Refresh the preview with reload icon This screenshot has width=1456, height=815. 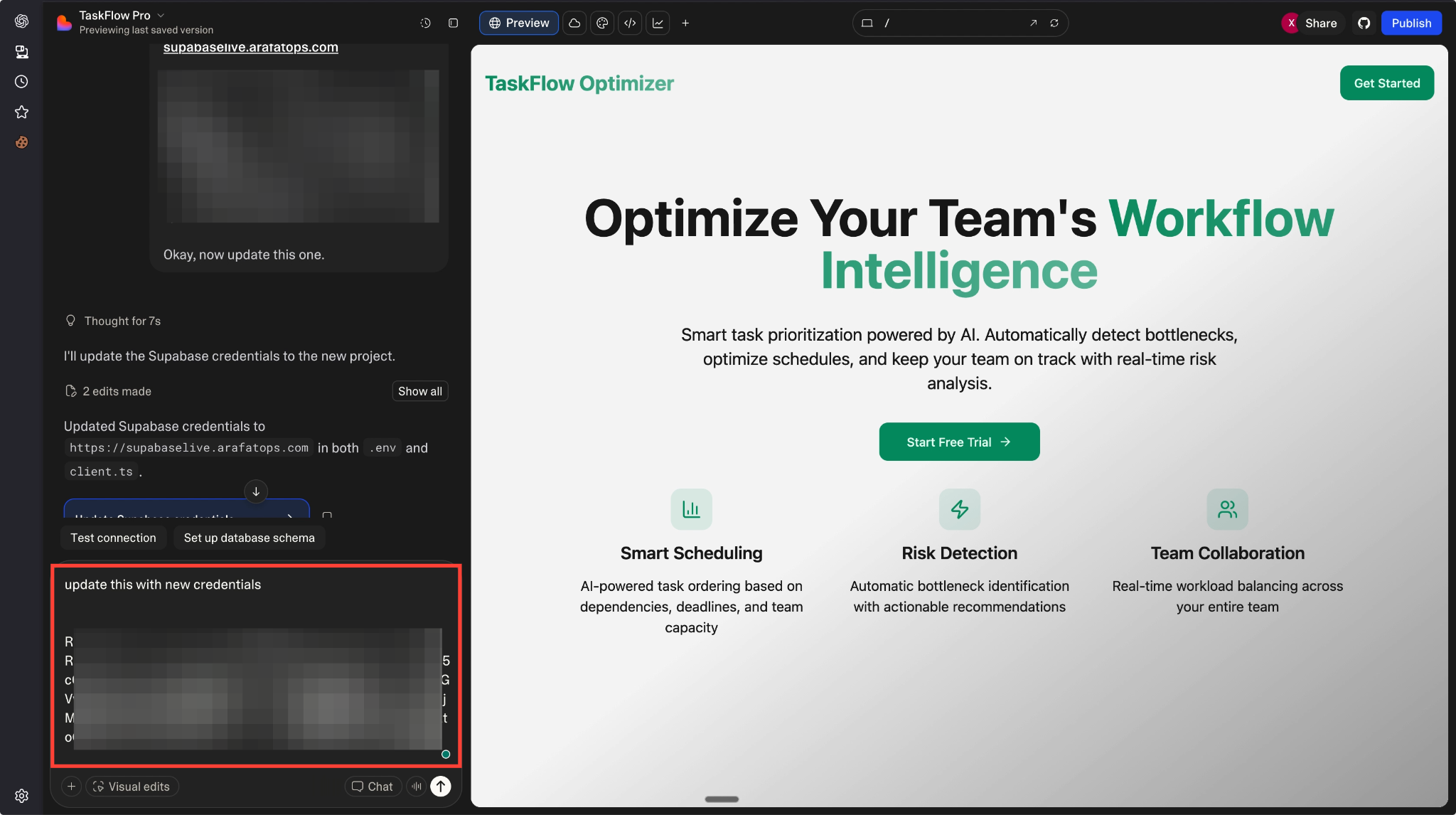1054,23
